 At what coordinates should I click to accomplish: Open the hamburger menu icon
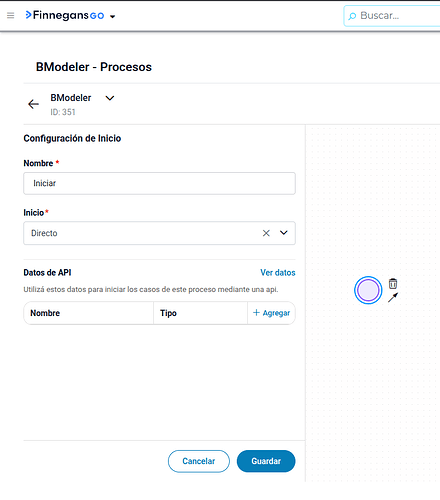pyautogui.click(x=11, y=15)
